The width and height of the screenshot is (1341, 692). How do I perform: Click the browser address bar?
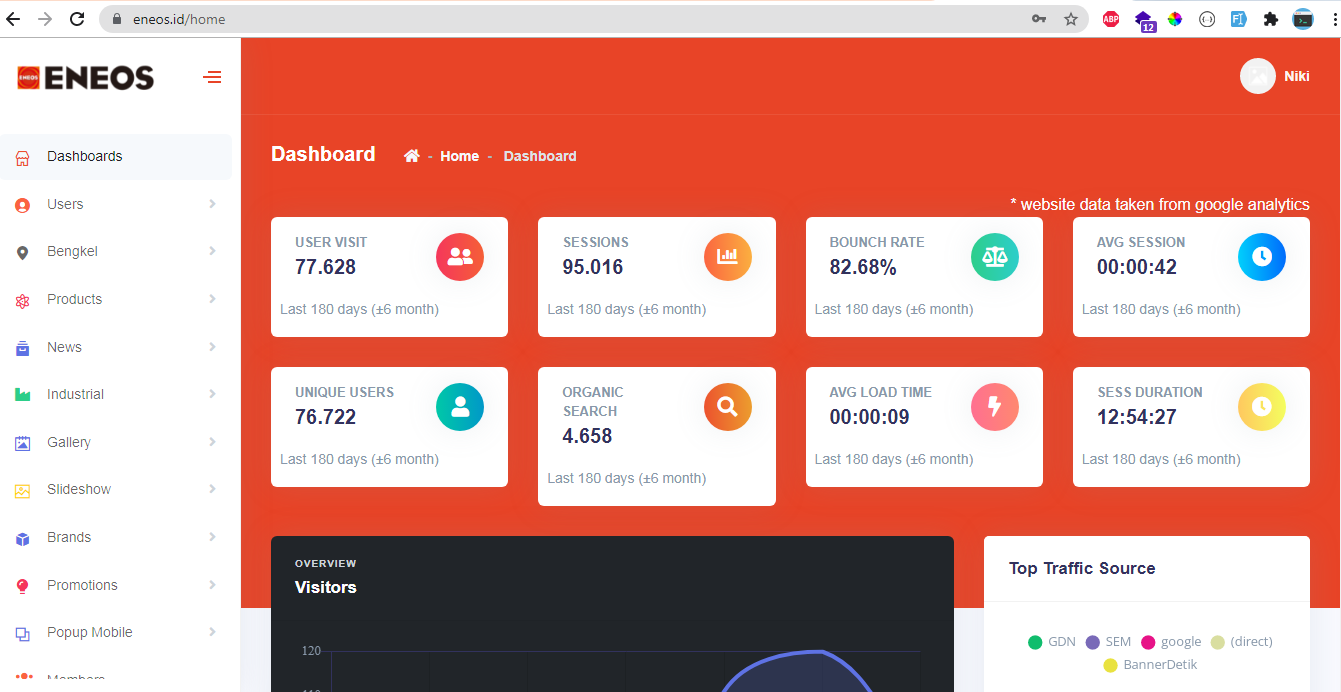point(570,19)
